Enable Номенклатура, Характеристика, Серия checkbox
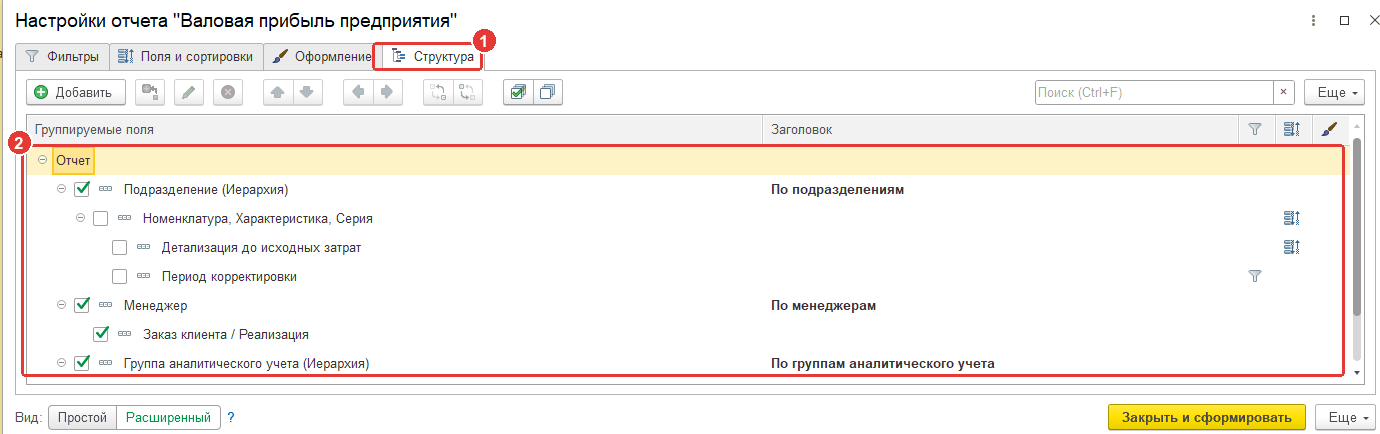The height and width of the screenshot is (434, 1380). [x=101, y=218]
